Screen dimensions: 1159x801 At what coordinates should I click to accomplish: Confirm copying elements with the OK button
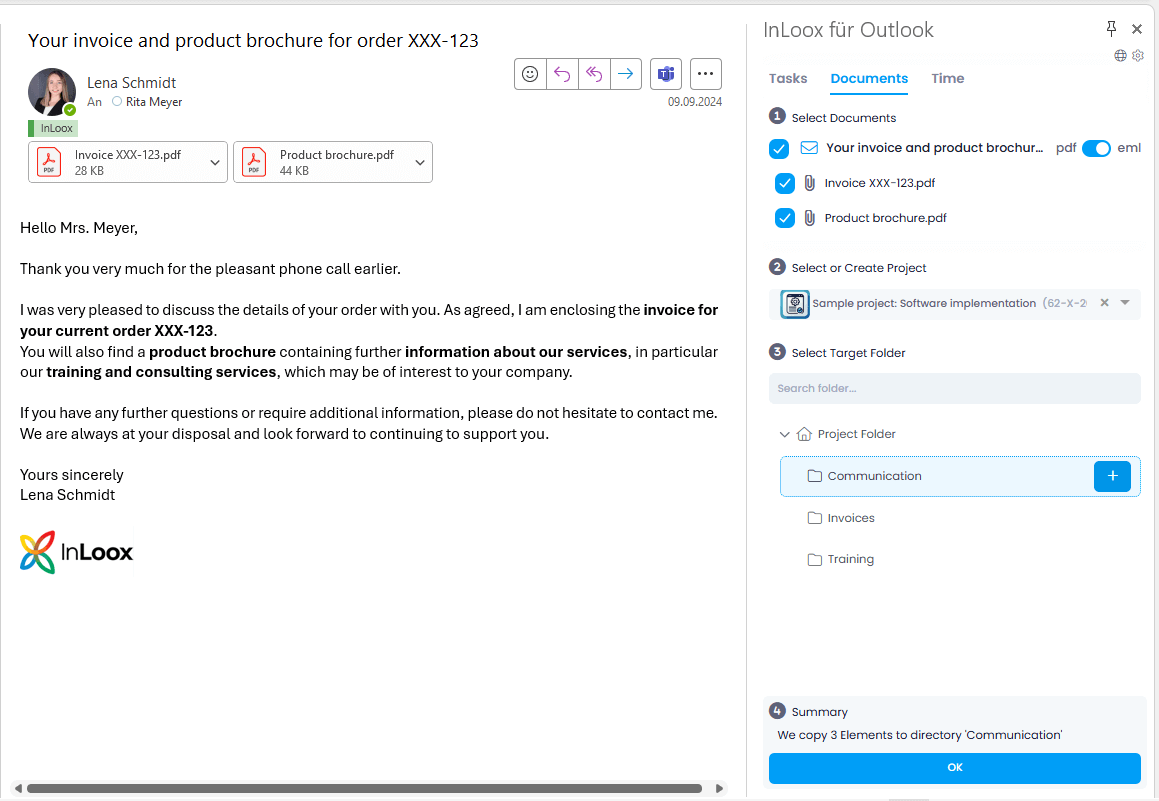pyautogui.click(x=954, y=767)
